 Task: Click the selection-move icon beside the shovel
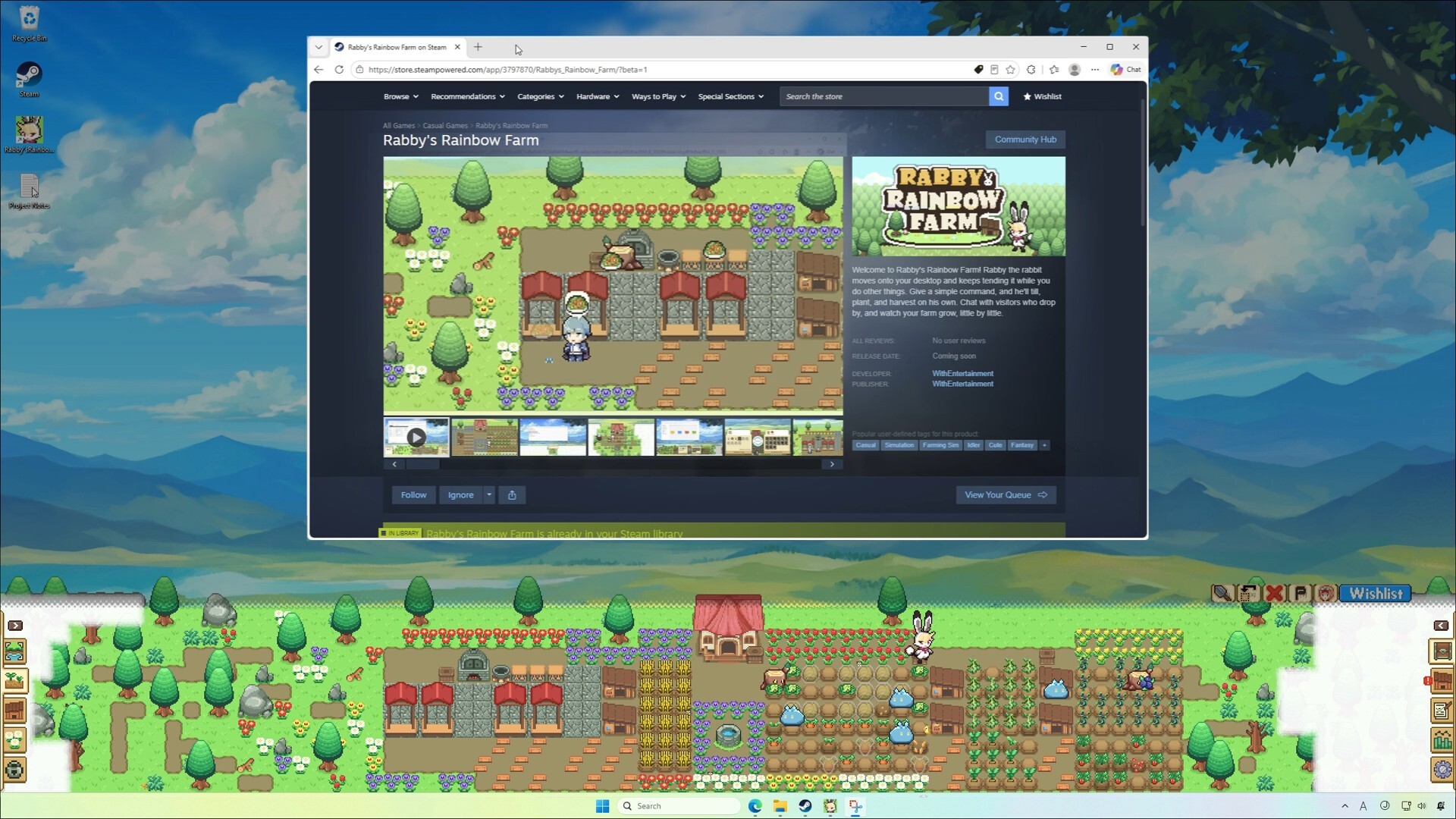point(1248,593)
